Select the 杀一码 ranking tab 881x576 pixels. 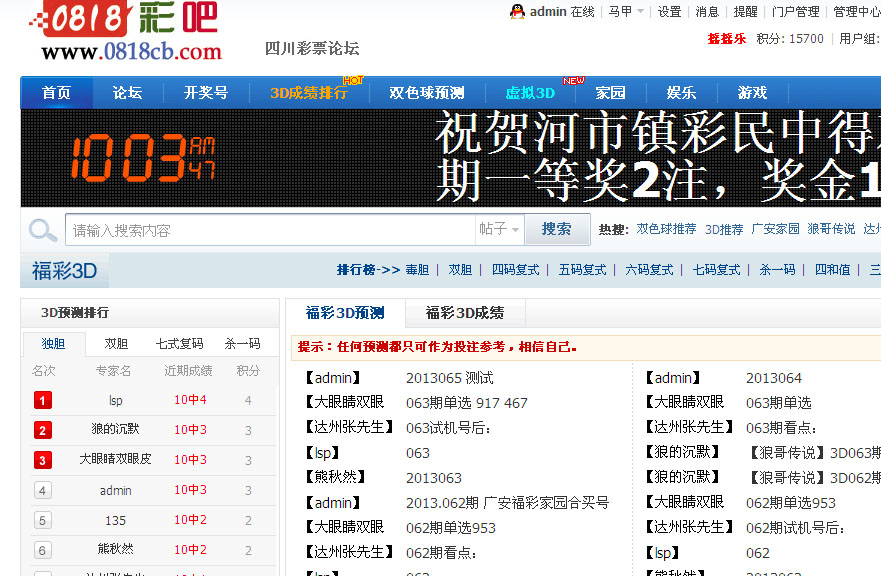243,343
